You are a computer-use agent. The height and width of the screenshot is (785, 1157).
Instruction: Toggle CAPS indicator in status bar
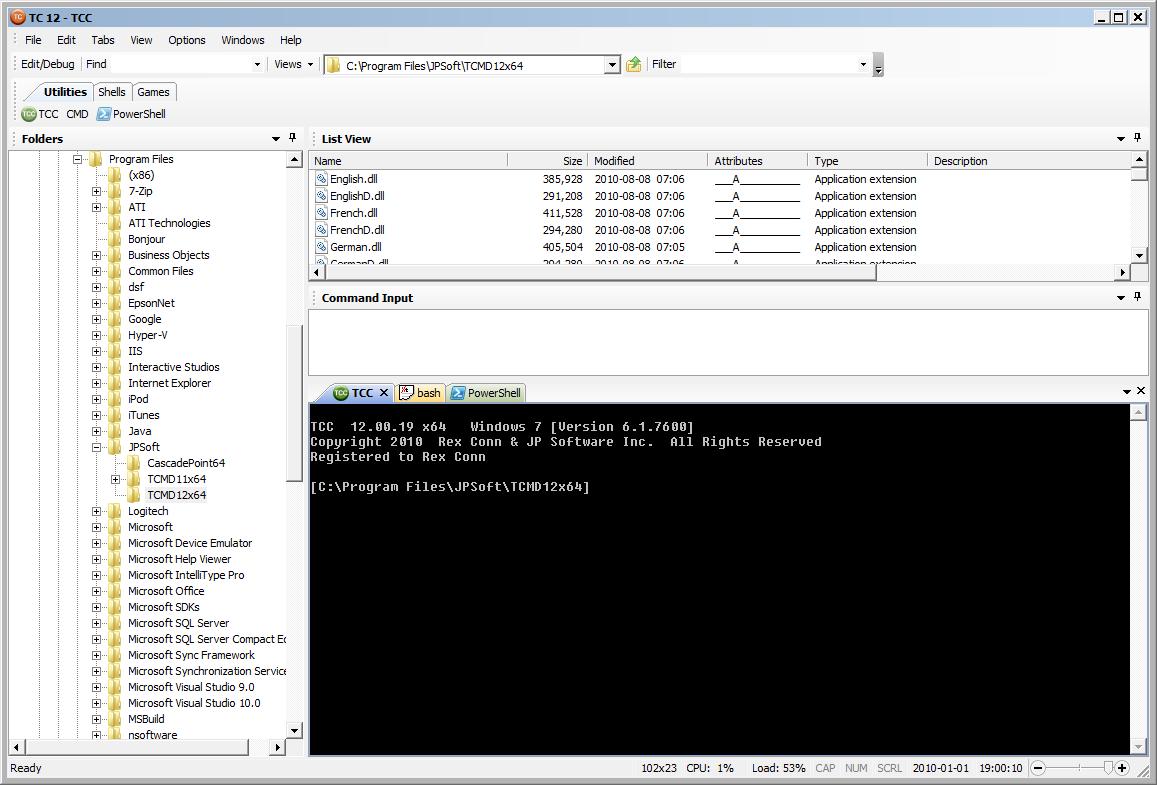click(x=825, y=768)
